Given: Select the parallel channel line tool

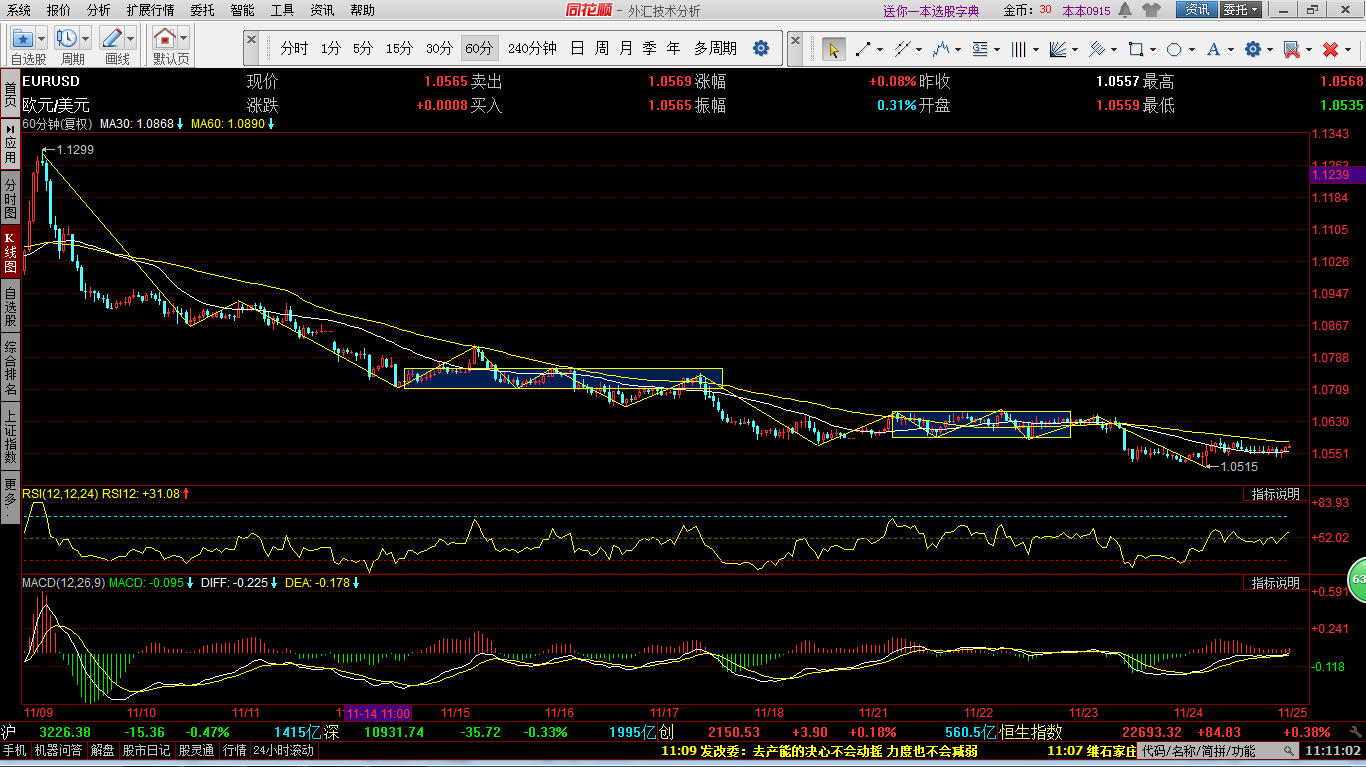Looking at the screenshot, I should (905, 49).
